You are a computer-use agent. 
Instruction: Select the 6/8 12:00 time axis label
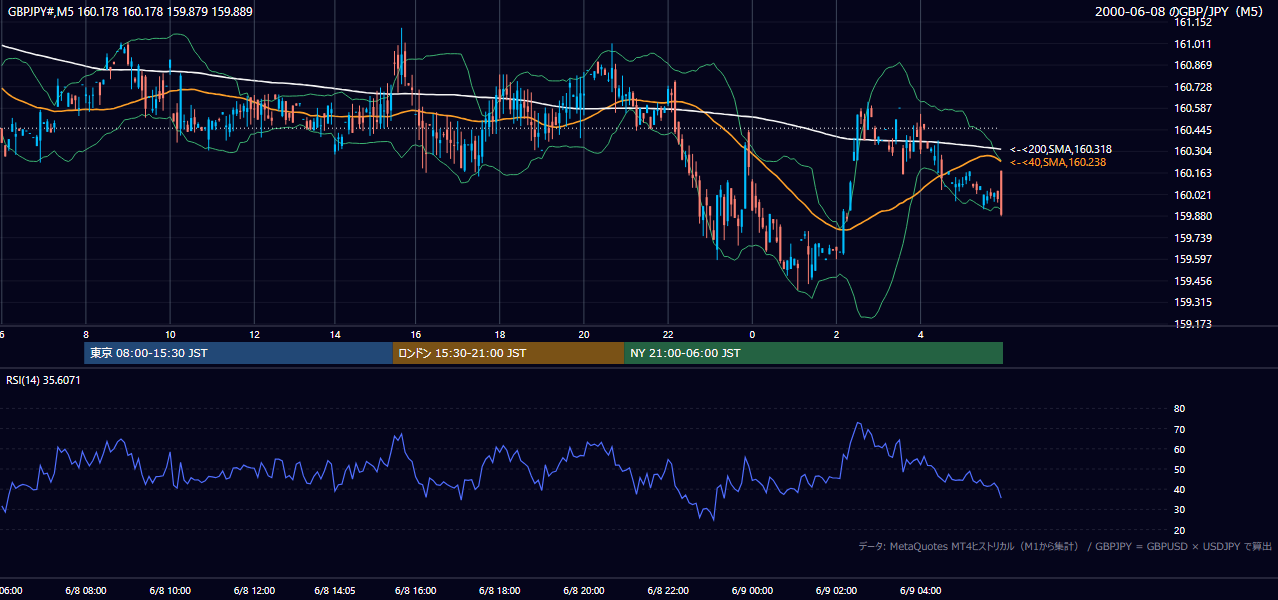(254, 591)
